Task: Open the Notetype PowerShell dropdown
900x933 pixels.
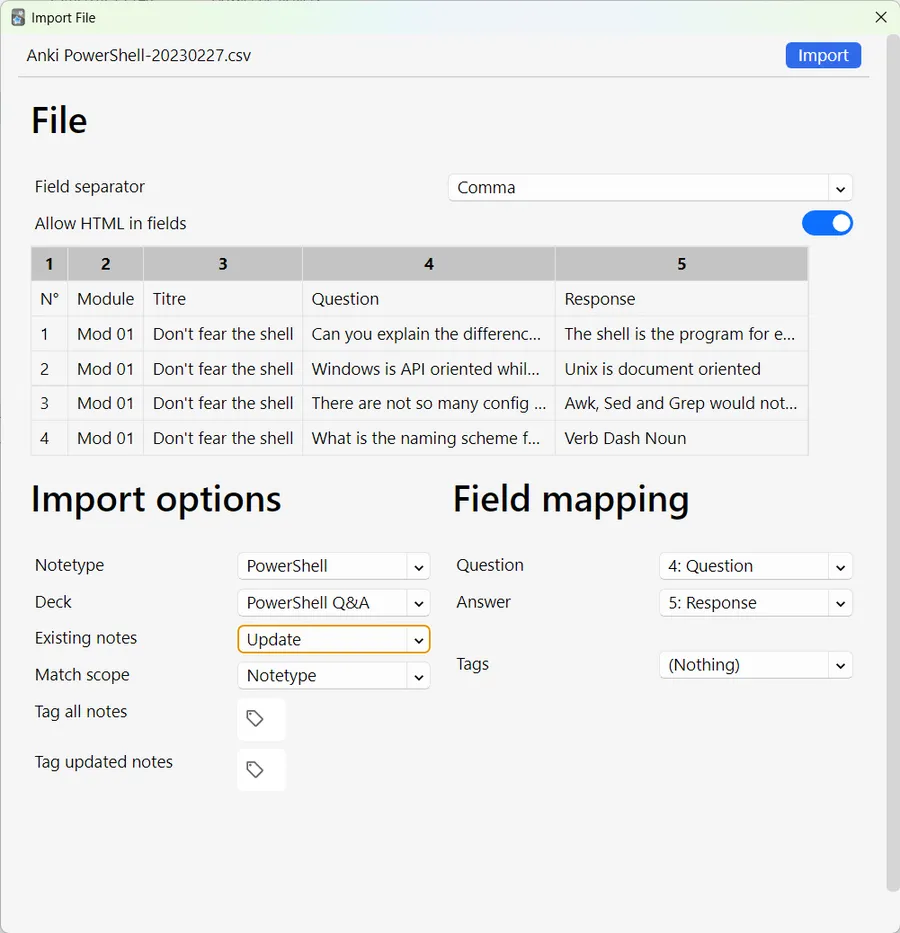Action: (334, 566)
